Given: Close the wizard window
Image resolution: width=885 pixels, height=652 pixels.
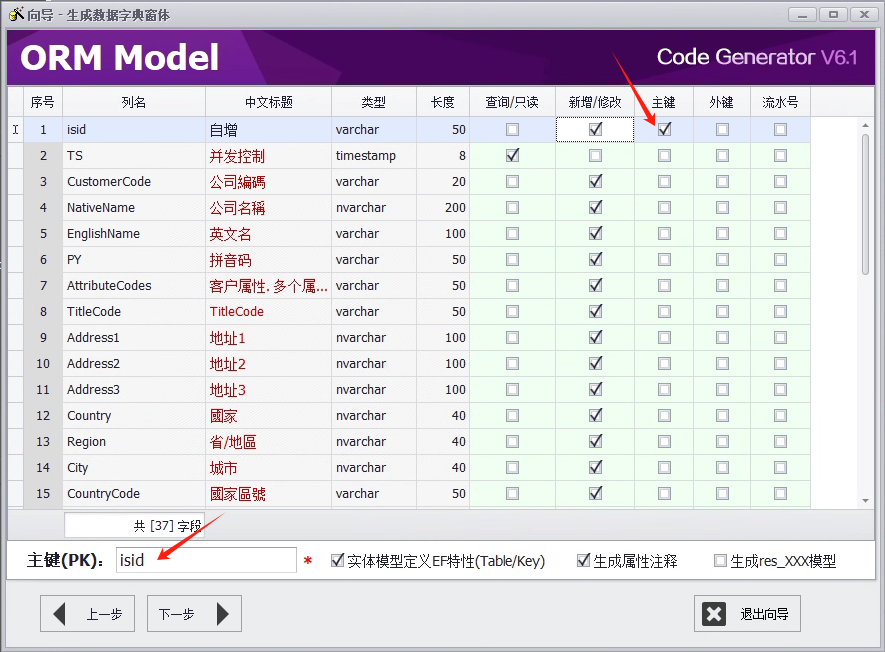Looking at the screenshot, I should [864, 15].
